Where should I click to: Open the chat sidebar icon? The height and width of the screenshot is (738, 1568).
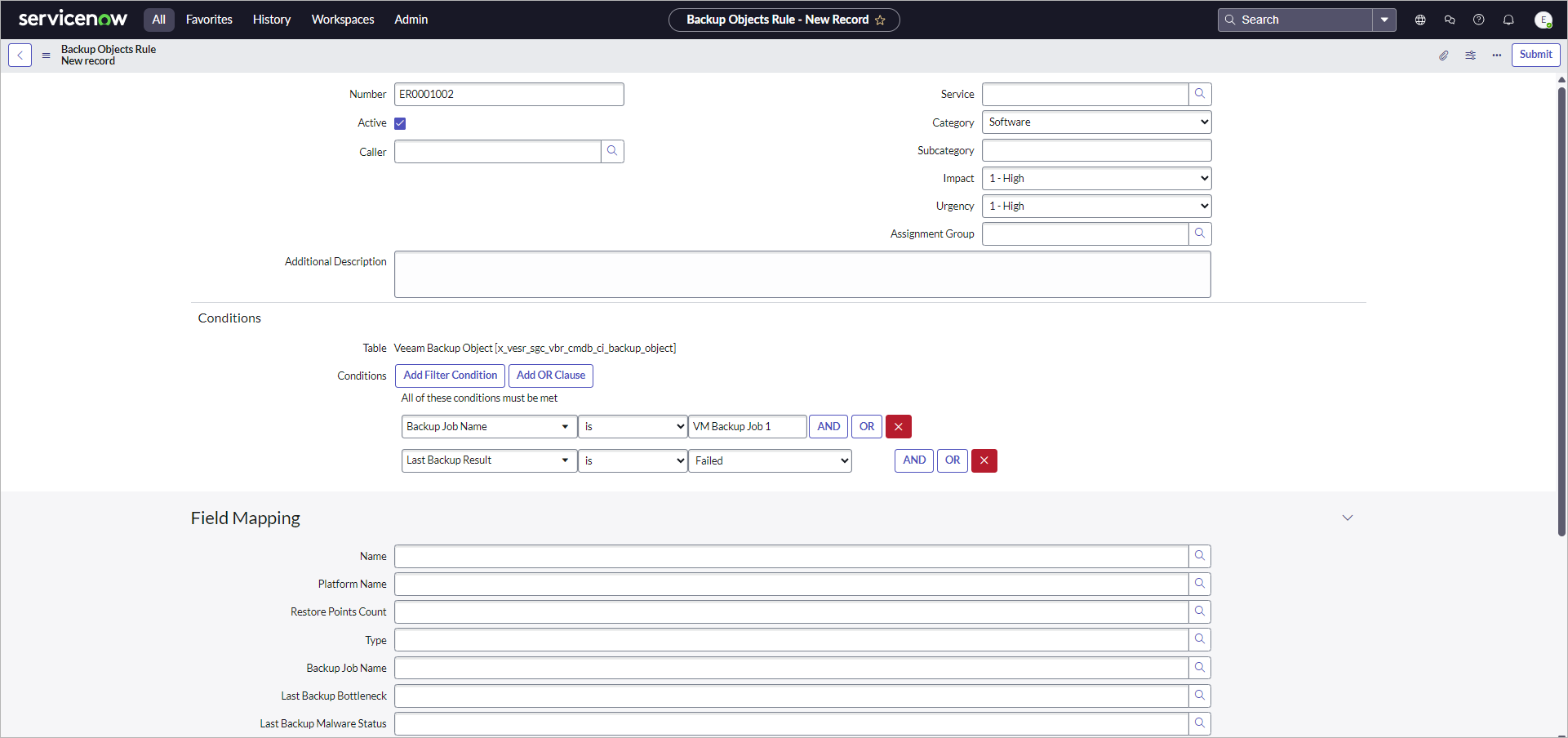[1450, 20]
